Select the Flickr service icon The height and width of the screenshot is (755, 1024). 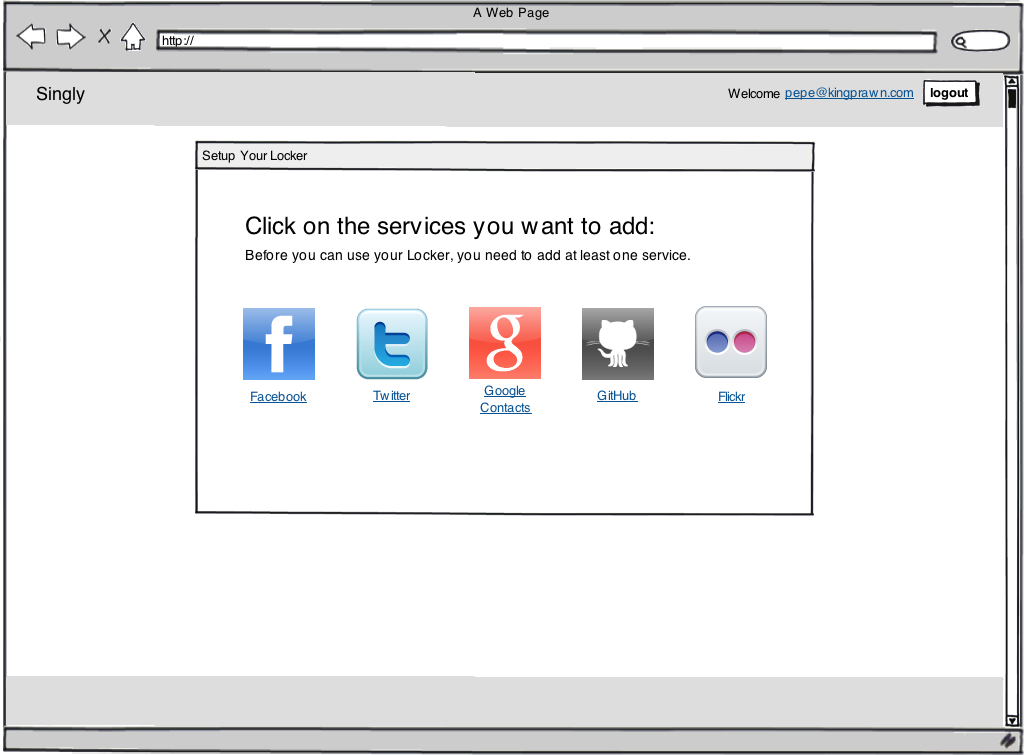point(731,342)
